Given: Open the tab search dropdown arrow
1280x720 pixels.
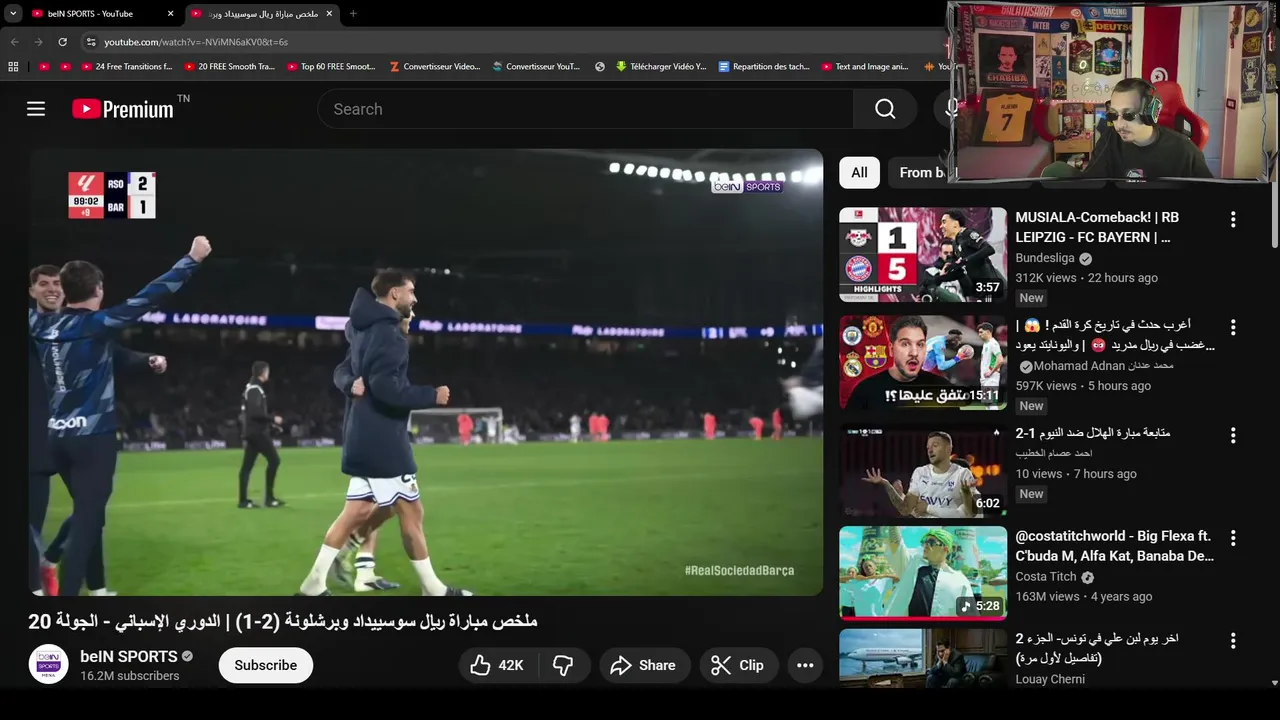Looking at the screenshot, I should 13,14.
